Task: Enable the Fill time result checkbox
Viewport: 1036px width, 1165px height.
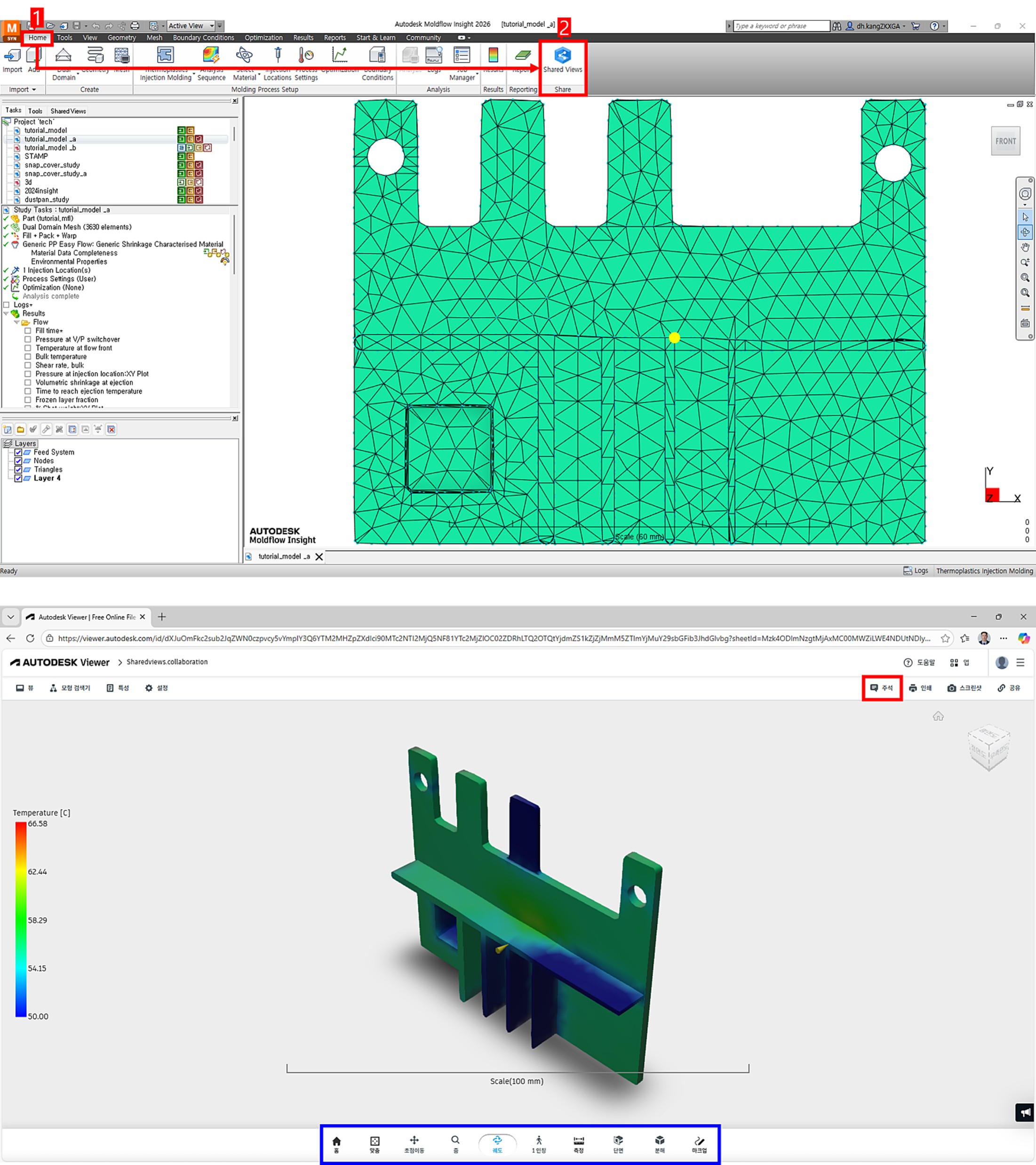Action: point(27,330)
